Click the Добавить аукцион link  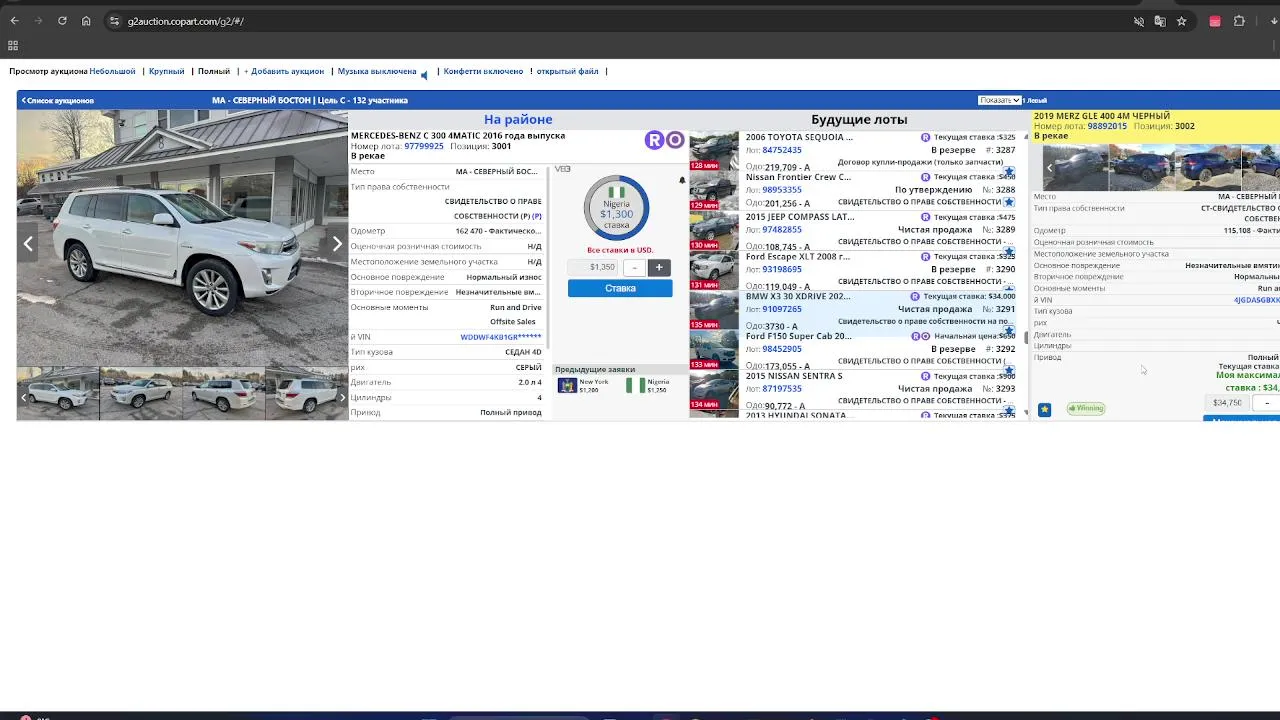(284, 72)
